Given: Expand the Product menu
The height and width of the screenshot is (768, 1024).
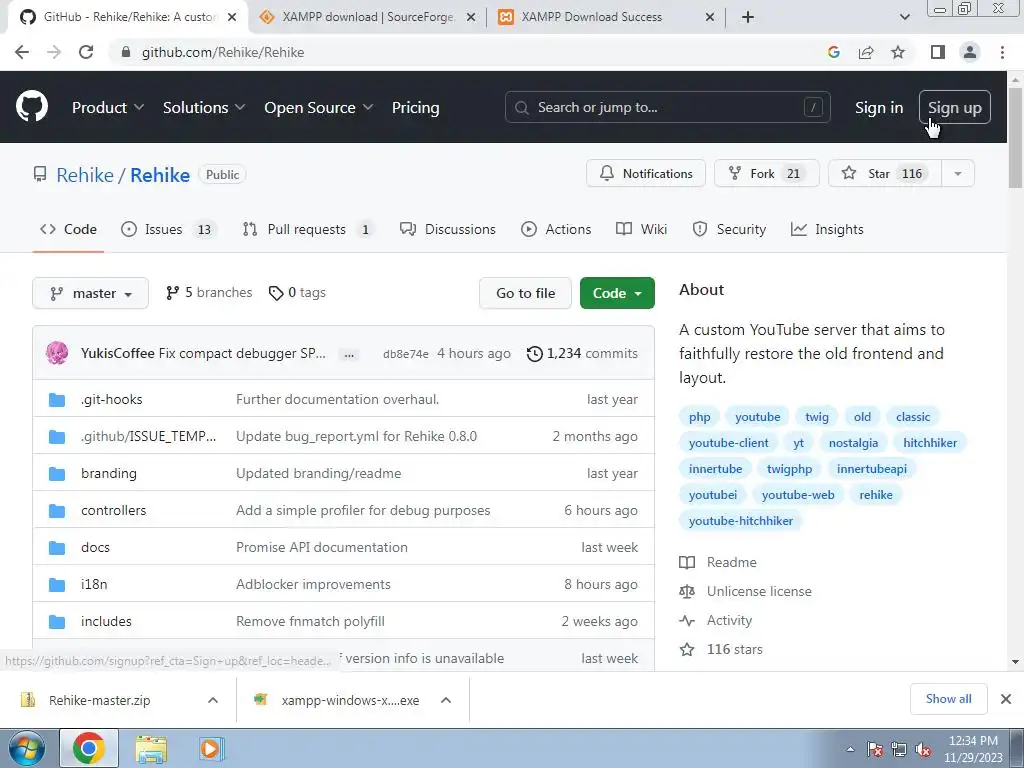Looking at the screenshot, I should 108,108.
